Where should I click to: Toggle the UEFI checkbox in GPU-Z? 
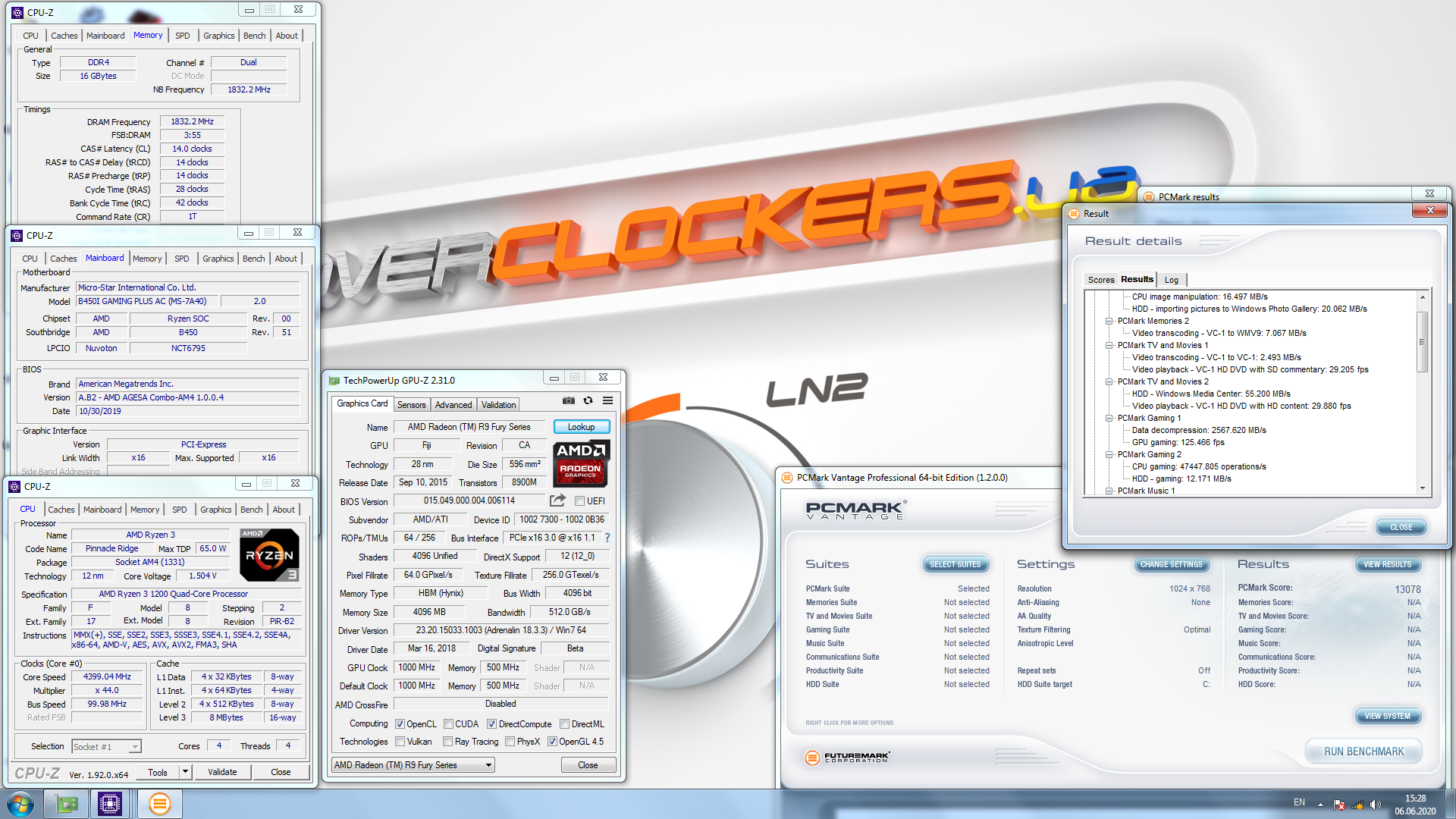[x=579, y=501]
